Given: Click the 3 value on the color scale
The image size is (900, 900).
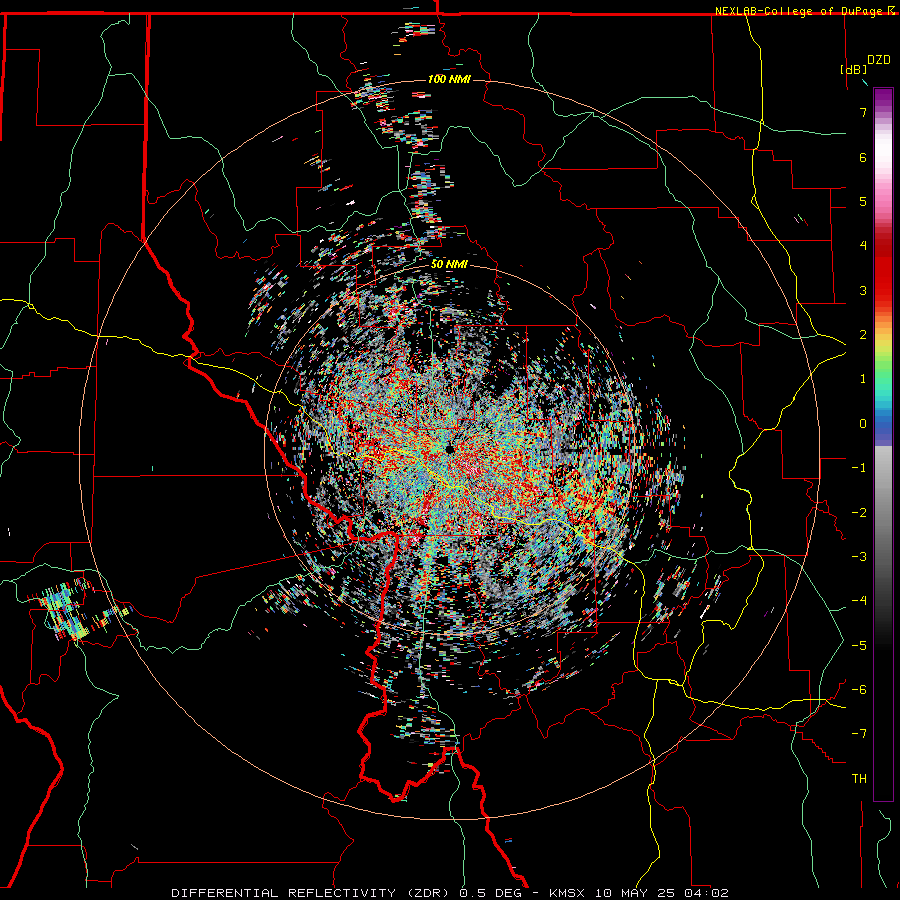Looking at the screenshot, I should pyautogui.click(x=863, y=290).
